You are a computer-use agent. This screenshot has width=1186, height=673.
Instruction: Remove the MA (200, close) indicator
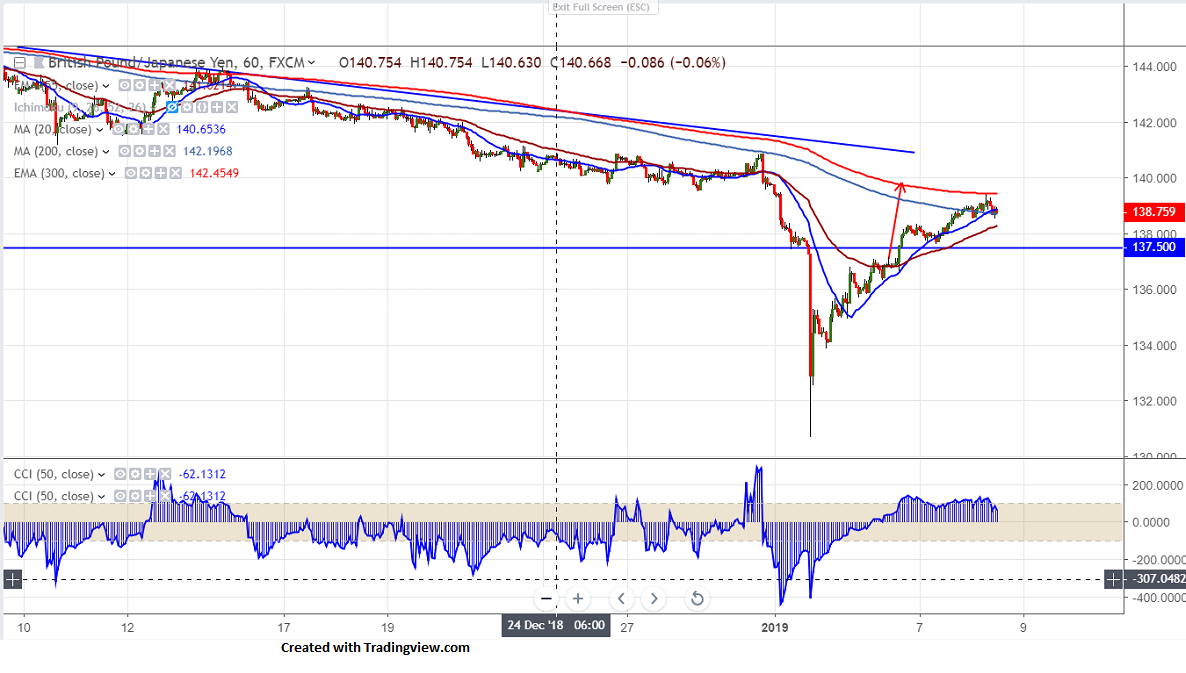(x=170, y=151)
